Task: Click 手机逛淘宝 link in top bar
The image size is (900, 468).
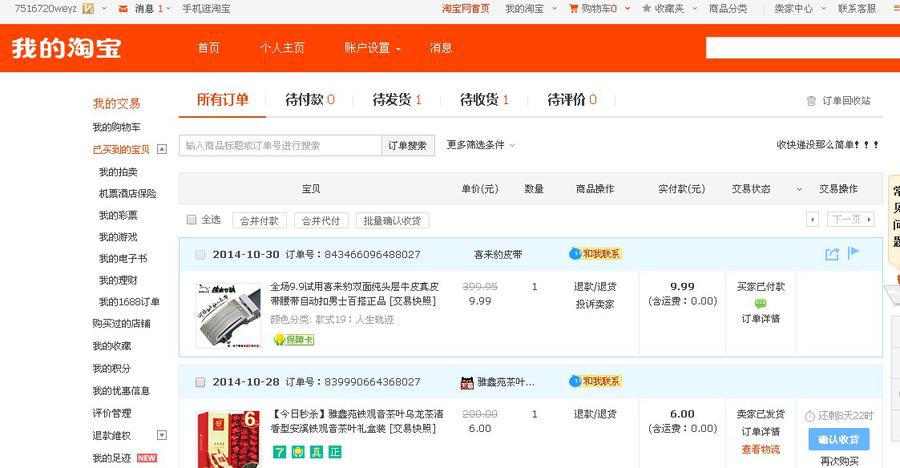Action: 206,9
